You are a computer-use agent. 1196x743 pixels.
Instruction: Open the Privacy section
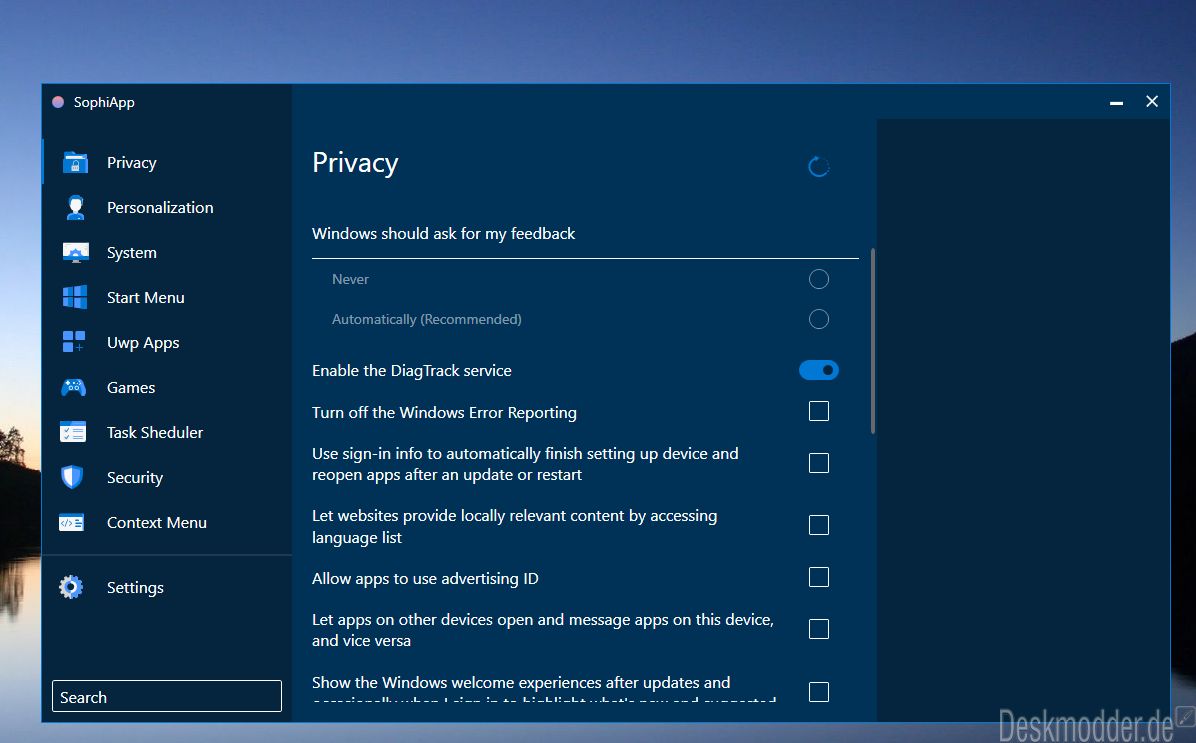[131, 162]
